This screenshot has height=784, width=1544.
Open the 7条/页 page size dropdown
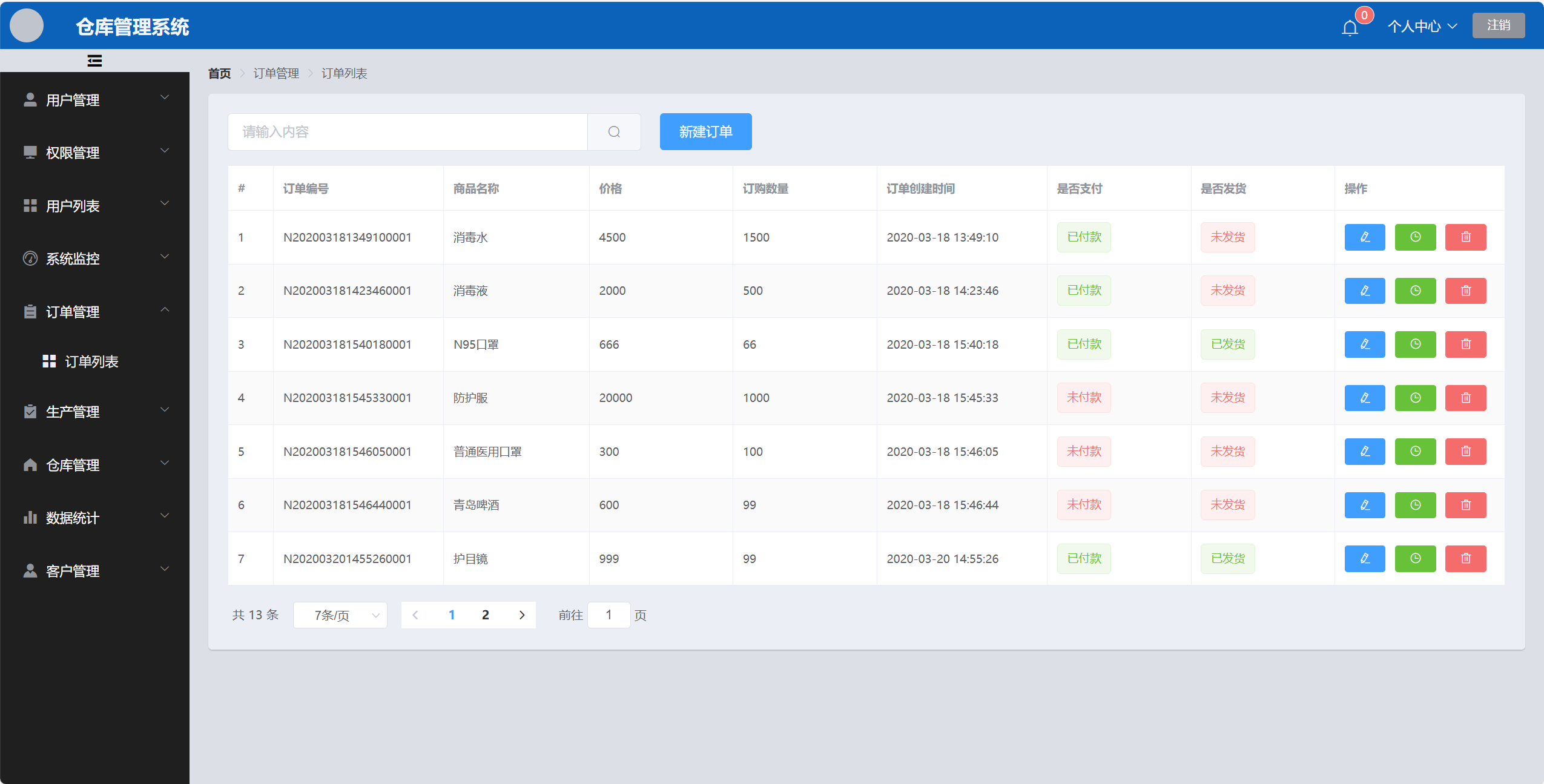340,615
